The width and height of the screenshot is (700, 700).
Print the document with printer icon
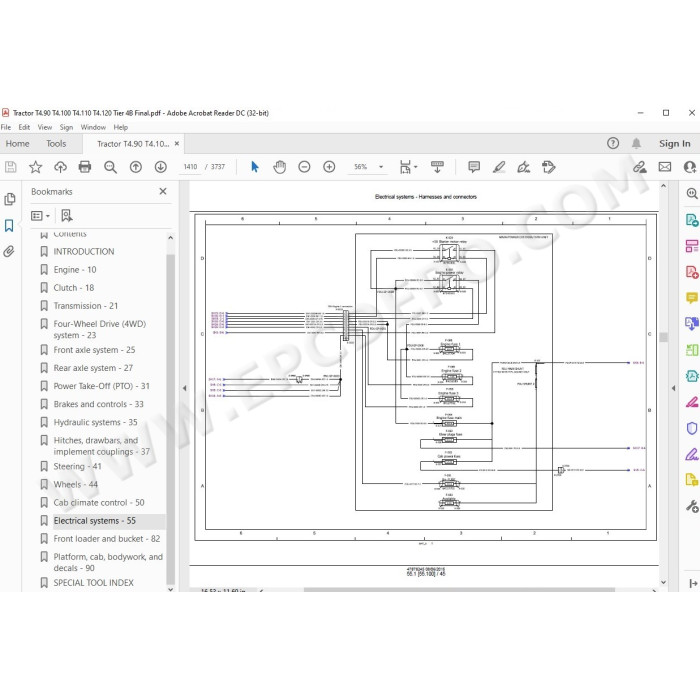pos(85,167)
